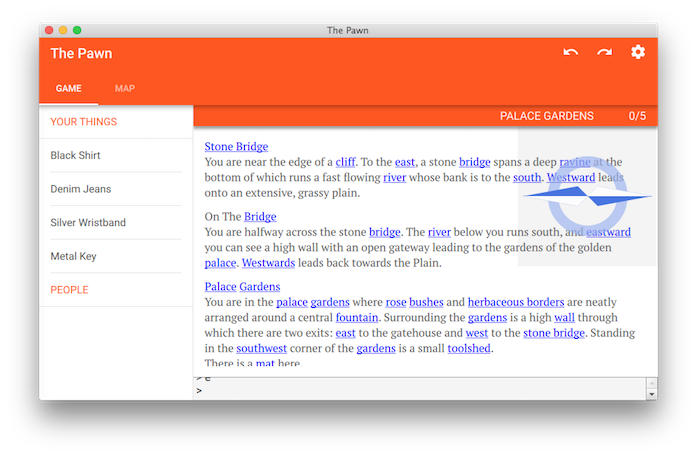Open the settings gear icon
The height and width of the screenshot is (456, 697).
point(638,53)
